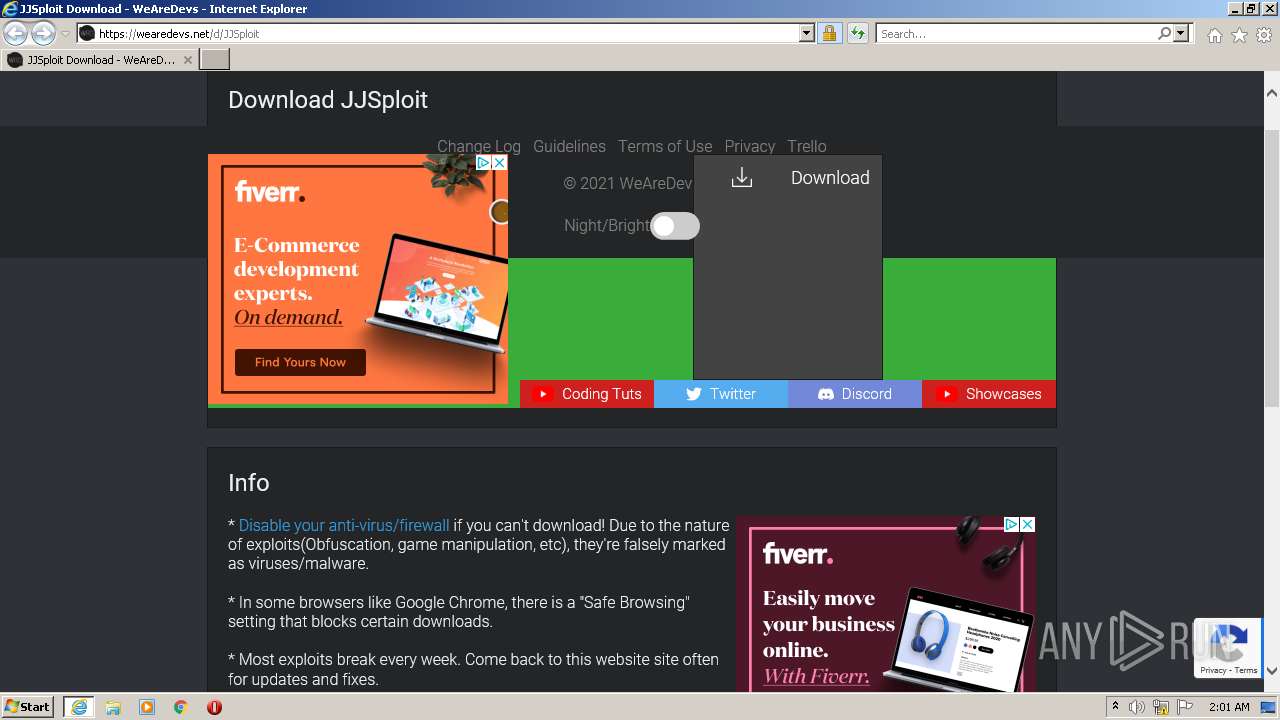Screen dimensions: 1280x720
Task: Click the security lock icon
Action: click(x=829, y=33)
